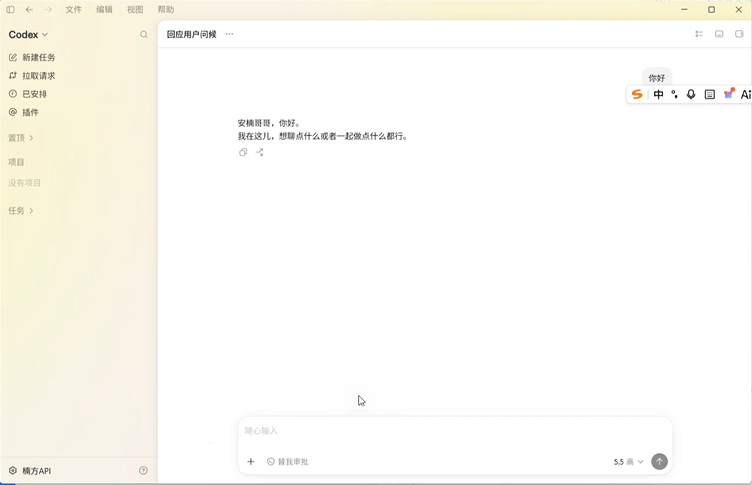Open the 帮助 menu

tap(165, 10)
